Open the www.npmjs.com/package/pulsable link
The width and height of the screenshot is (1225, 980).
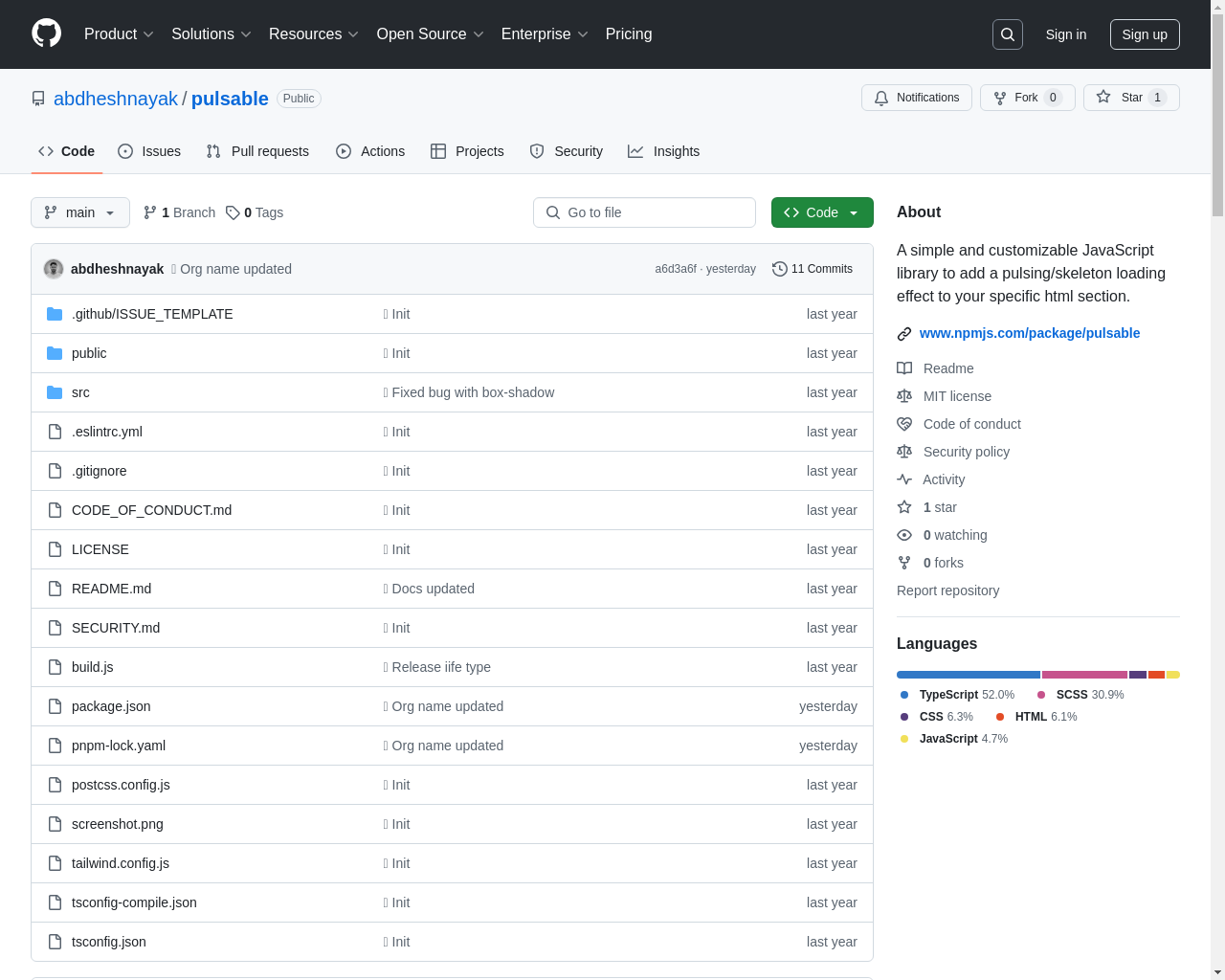point(1030,333)
